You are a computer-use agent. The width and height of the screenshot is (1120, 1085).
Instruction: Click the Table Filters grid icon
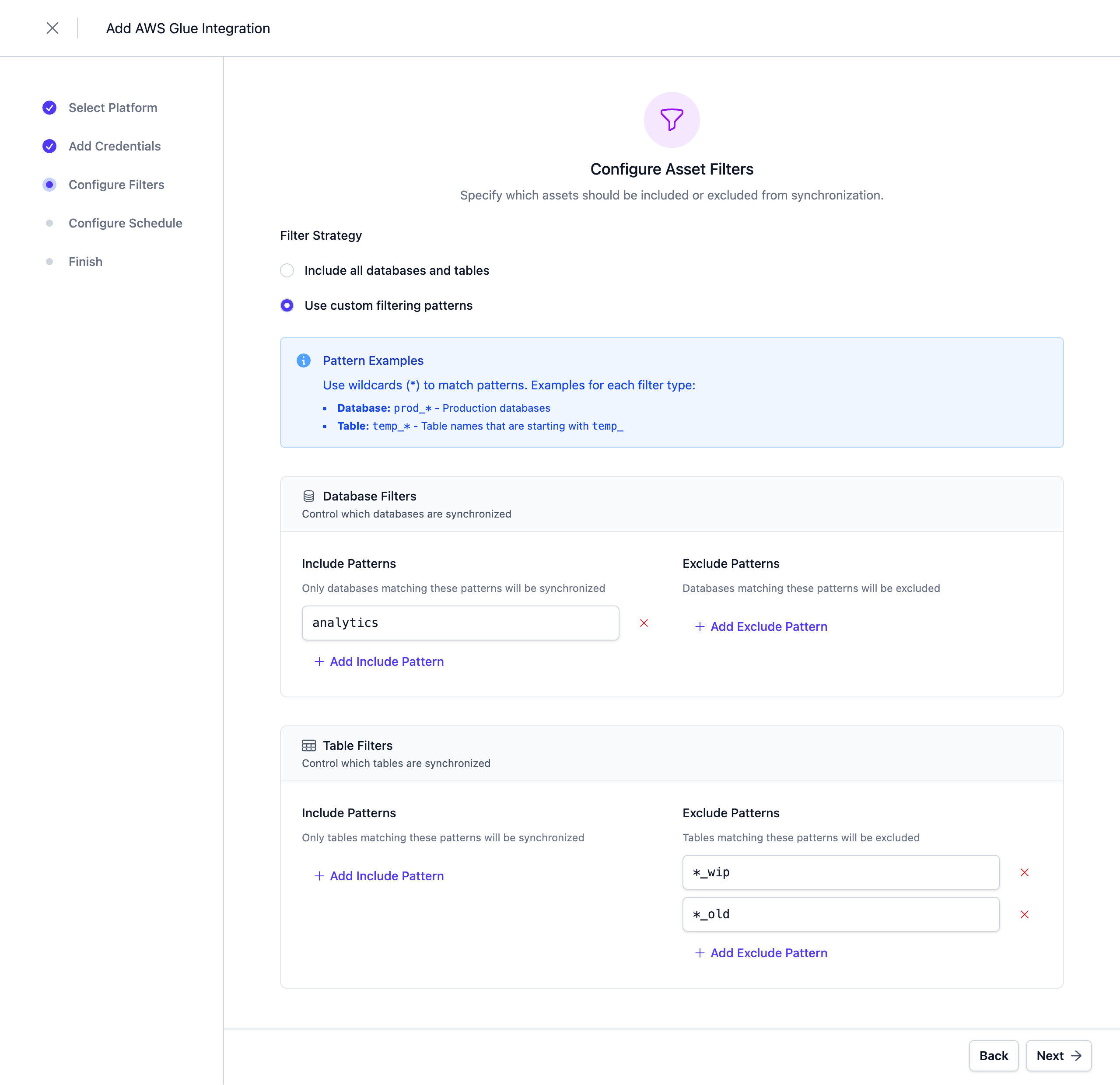(x=308, y=745)
